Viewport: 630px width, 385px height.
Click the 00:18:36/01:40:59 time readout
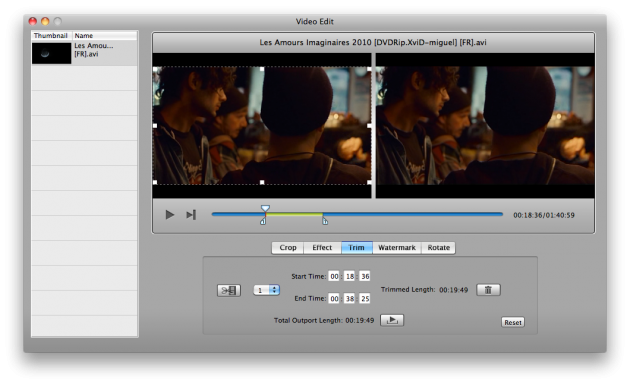(x=544, y=215)
